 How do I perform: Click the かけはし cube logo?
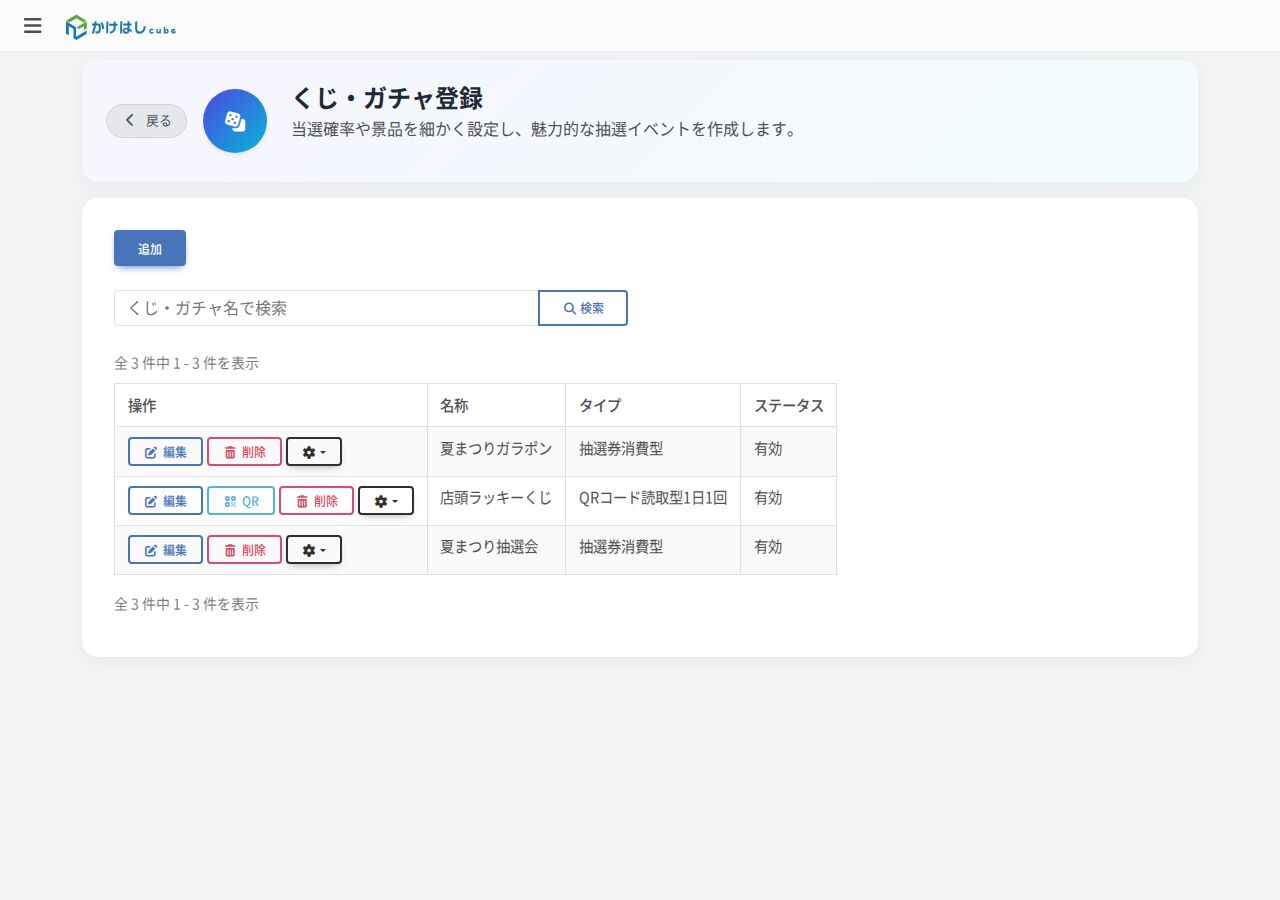tap(121, 27)
